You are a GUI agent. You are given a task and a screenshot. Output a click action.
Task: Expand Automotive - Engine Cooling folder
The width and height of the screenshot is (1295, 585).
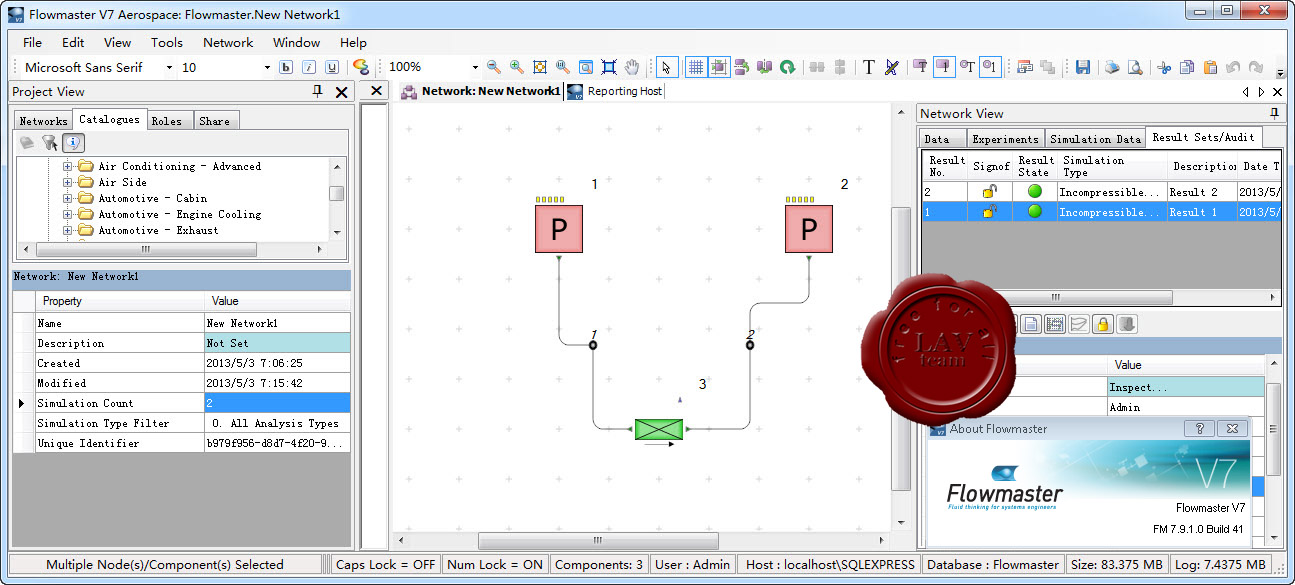click(68, 214)
